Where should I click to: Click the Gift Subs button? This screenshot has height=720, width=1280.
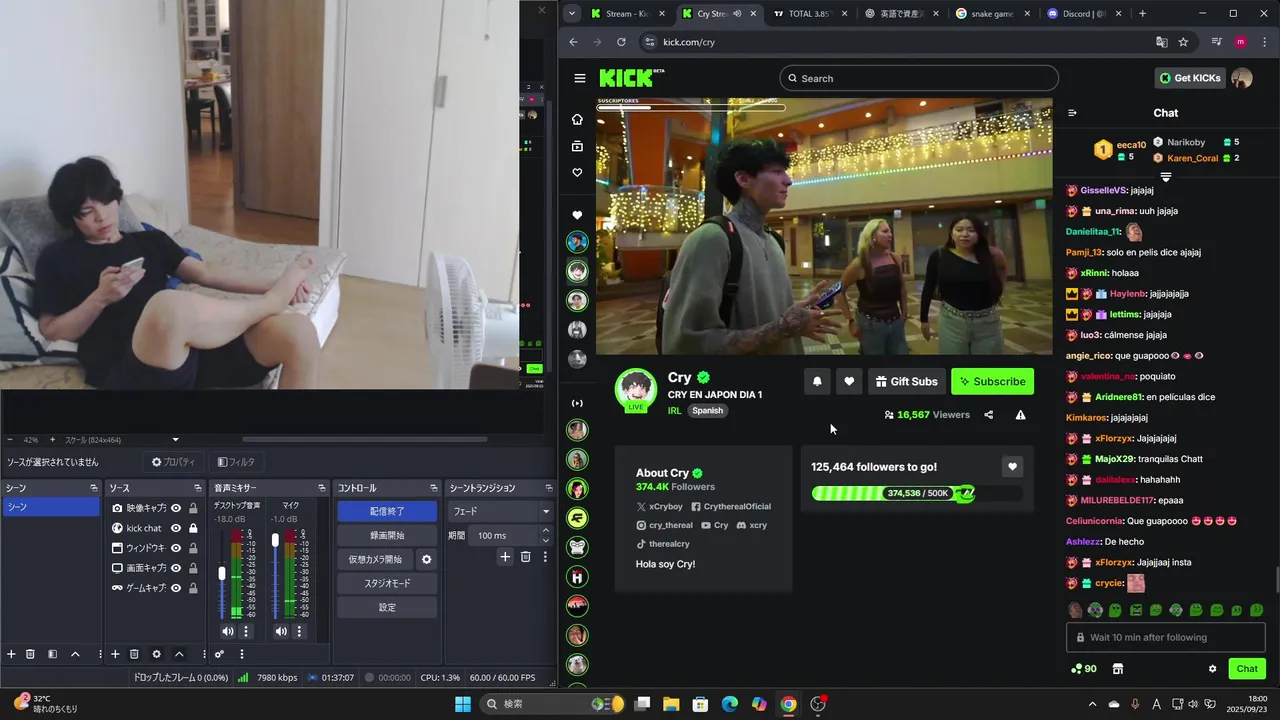point(906,381)
